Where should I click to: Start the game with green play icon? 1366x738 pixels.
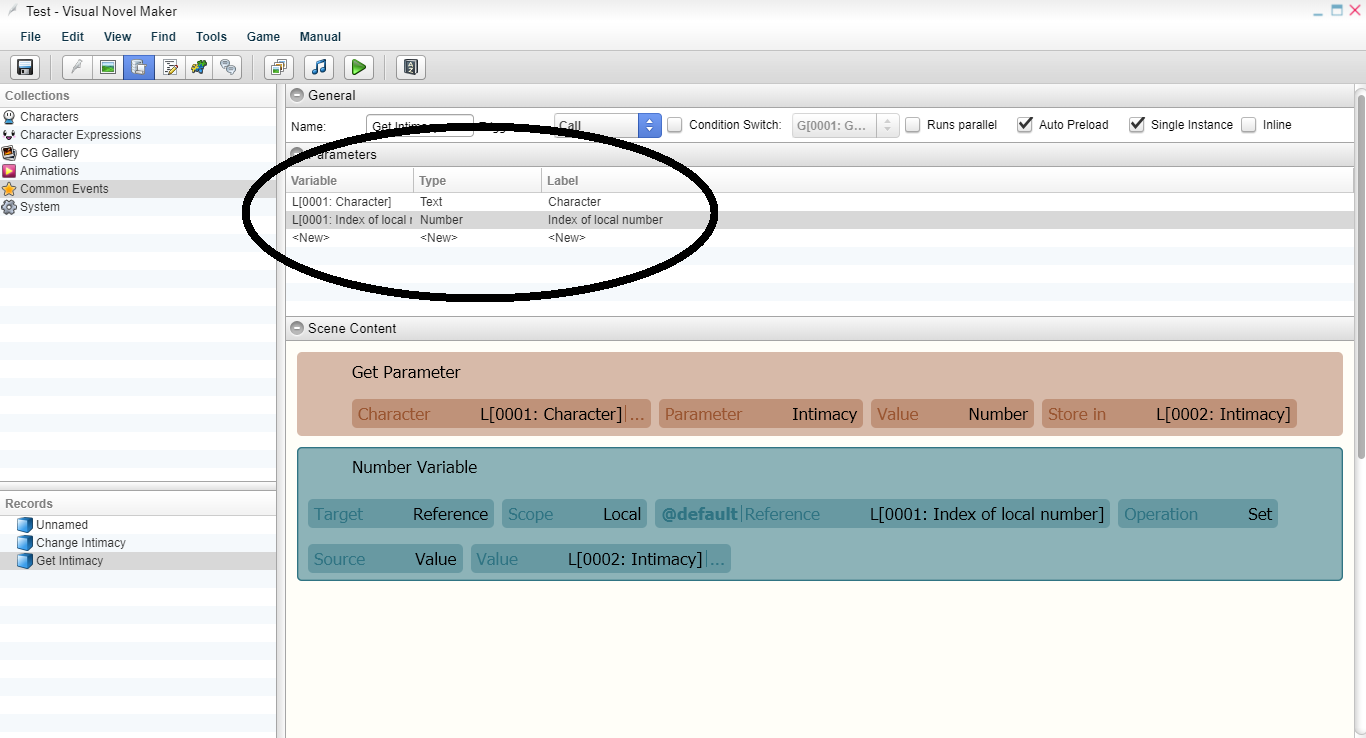click(359, 68)
